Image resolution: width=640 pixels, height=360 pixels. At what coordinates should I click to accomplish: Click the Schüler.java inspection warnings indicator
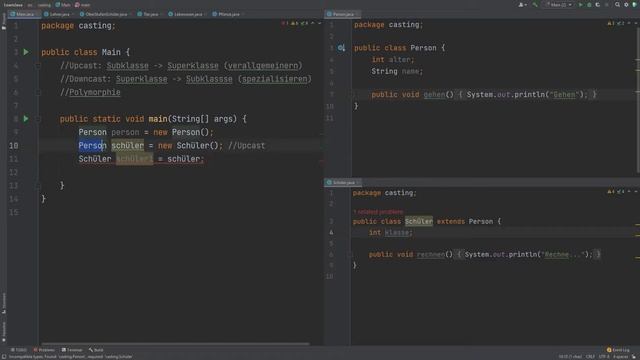616,191
